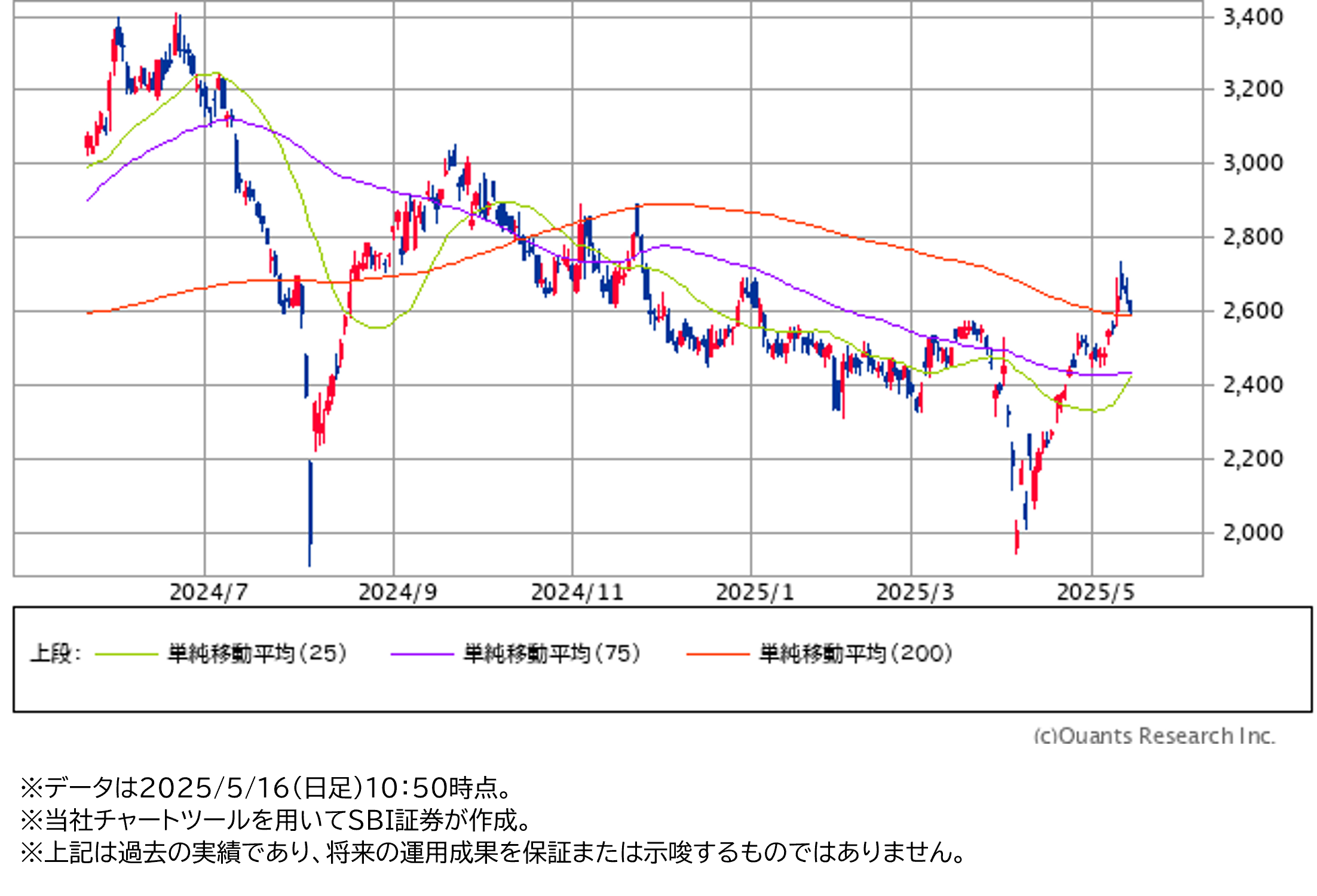Click the 2025/3 date axis label

click(x=915, y=593)
